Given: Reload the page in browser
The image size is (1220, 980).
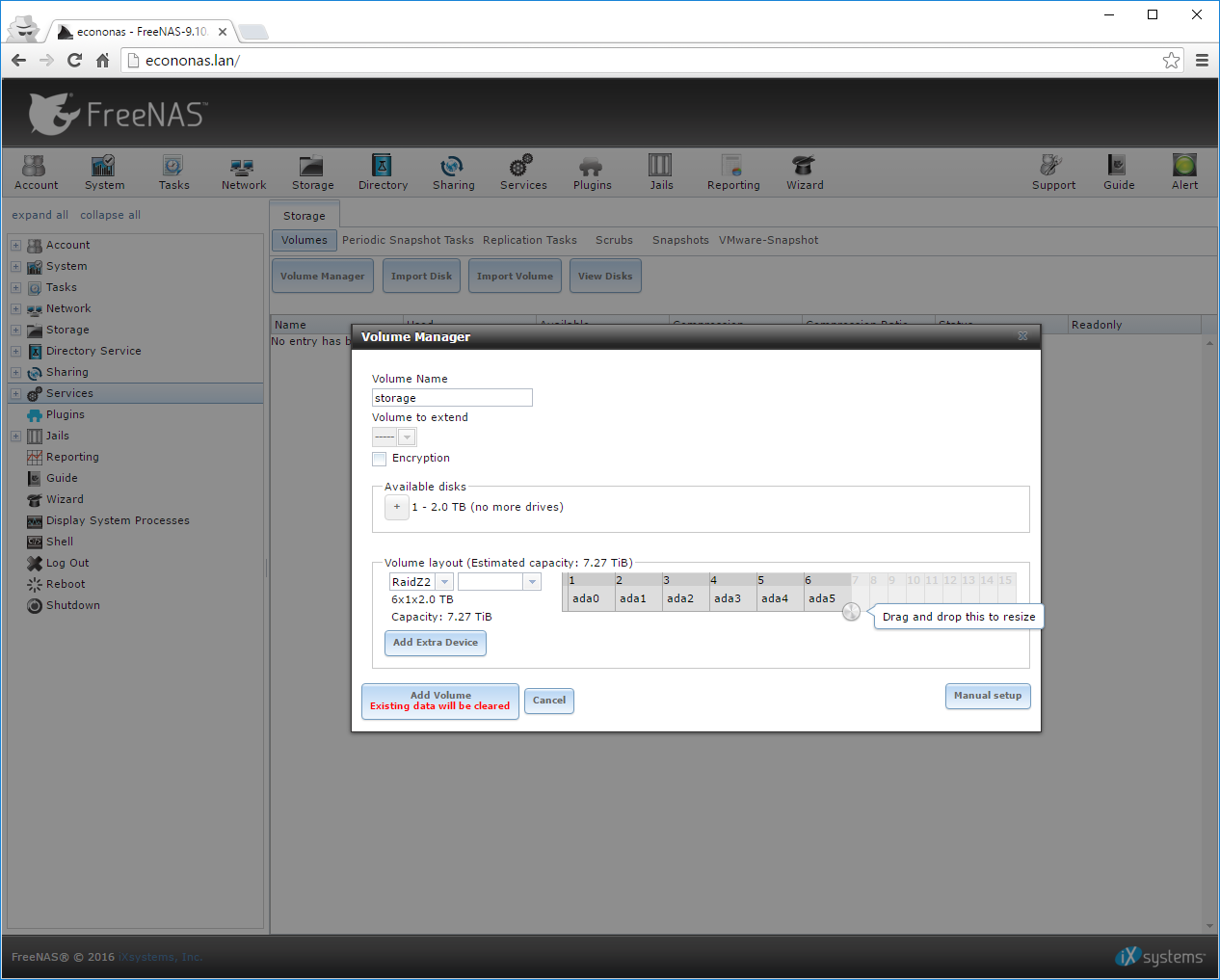Looking at the screenshot, I should (x=74, y=60).
